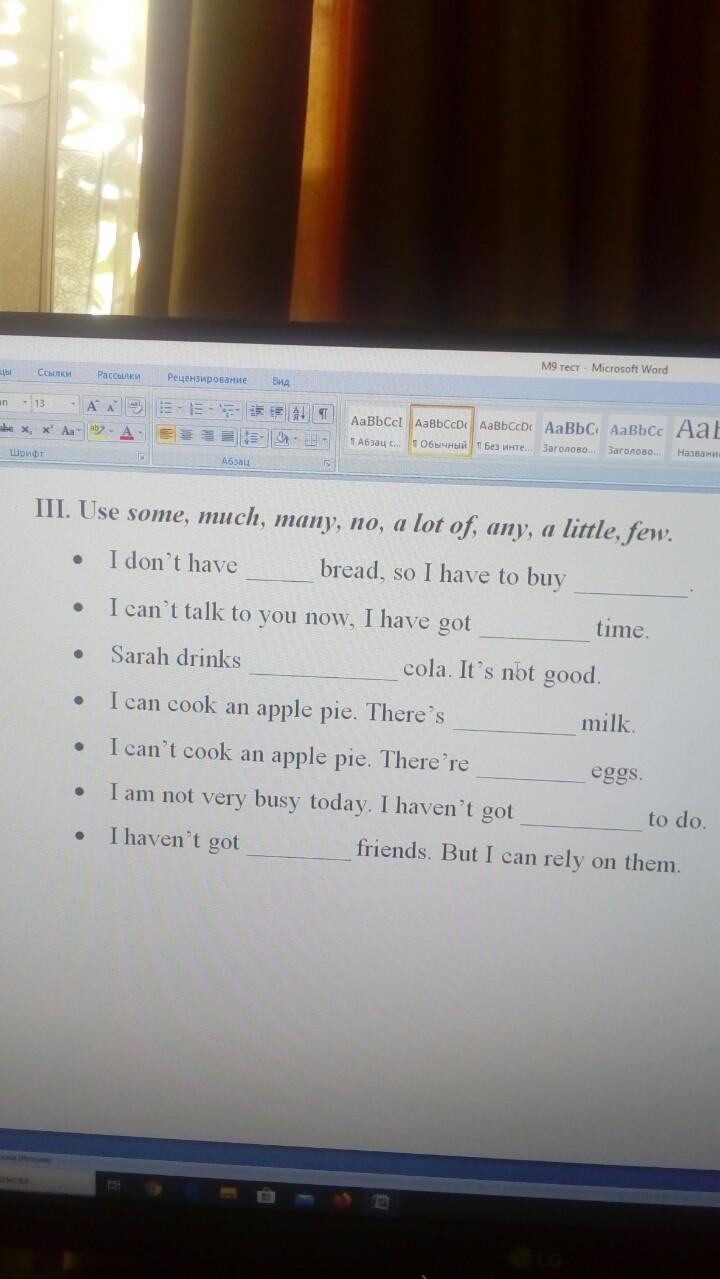This screenshot has width=720, height=1279.
Task: Center-align the paragraph text
Action: (x=187, y=436)
